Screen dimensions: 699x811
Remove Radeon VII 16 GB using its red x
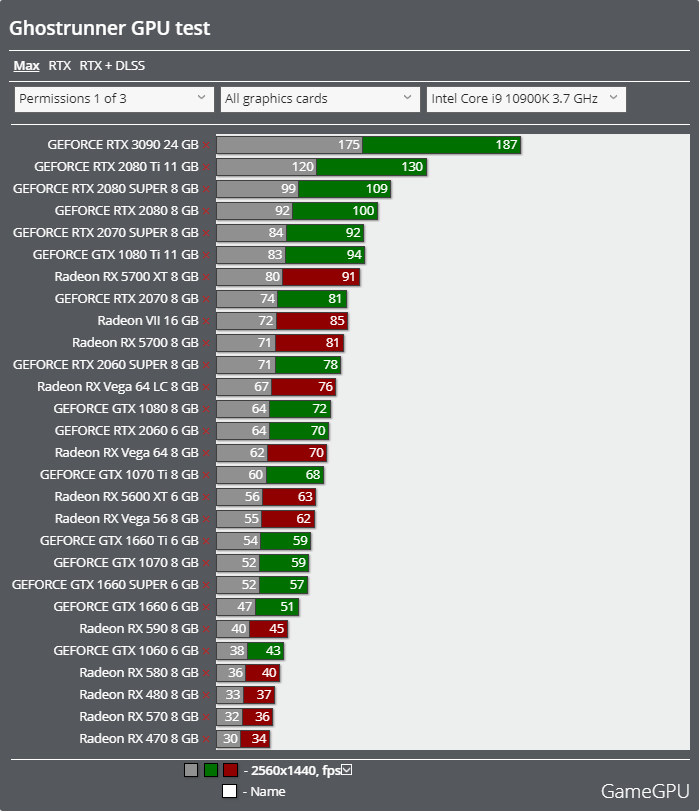coord(206,321)
